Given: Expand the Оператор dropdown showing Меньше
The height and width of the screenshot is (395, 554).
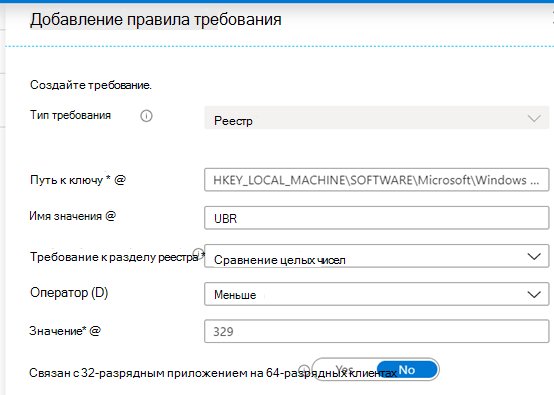Looking at the screenshot, I should pyautogui.click(x=376, y=294).
